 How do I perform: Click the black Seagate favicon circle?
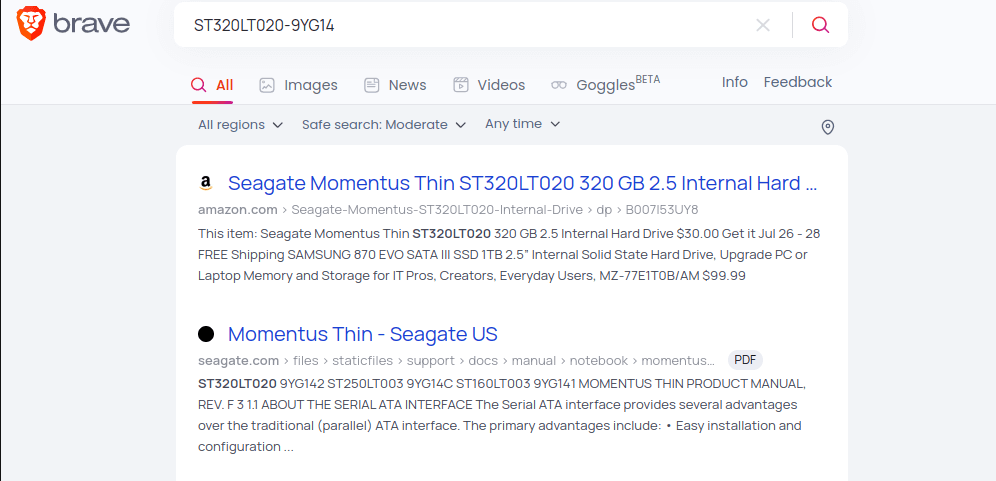206,334
